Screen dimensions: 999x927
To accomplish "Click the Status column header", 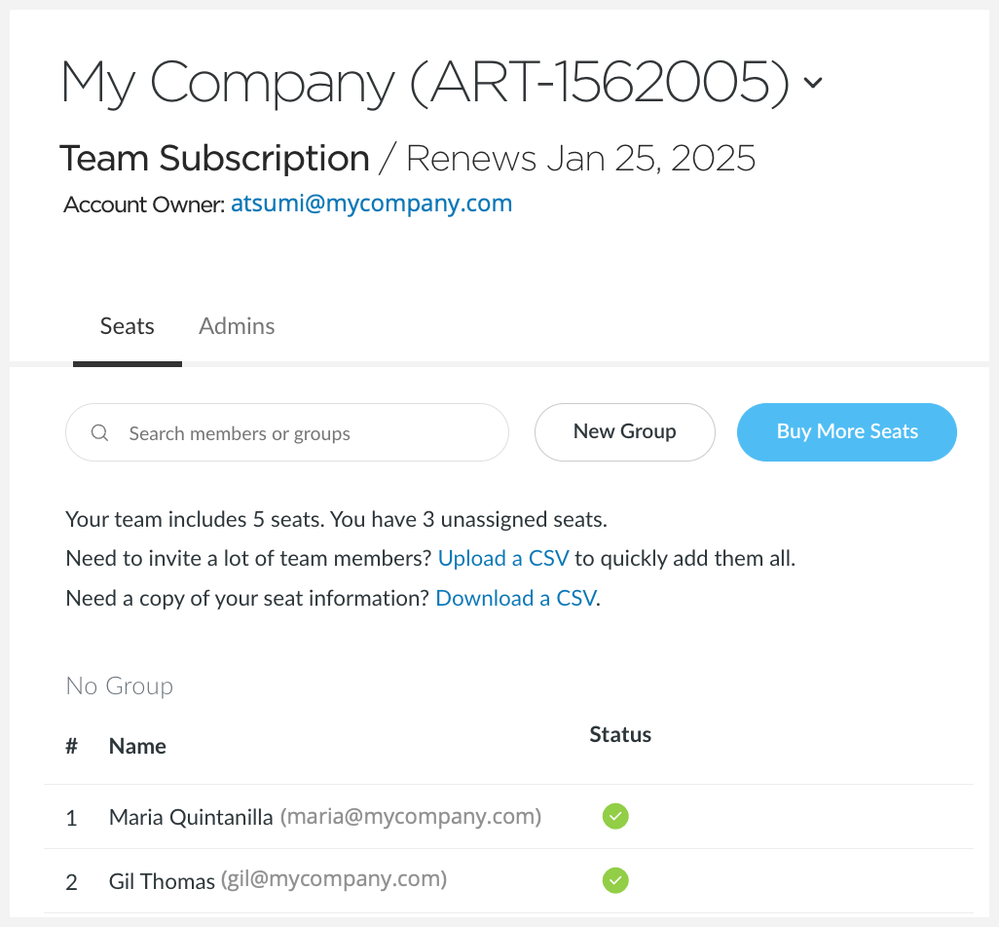I will click(x=620, y=735).
